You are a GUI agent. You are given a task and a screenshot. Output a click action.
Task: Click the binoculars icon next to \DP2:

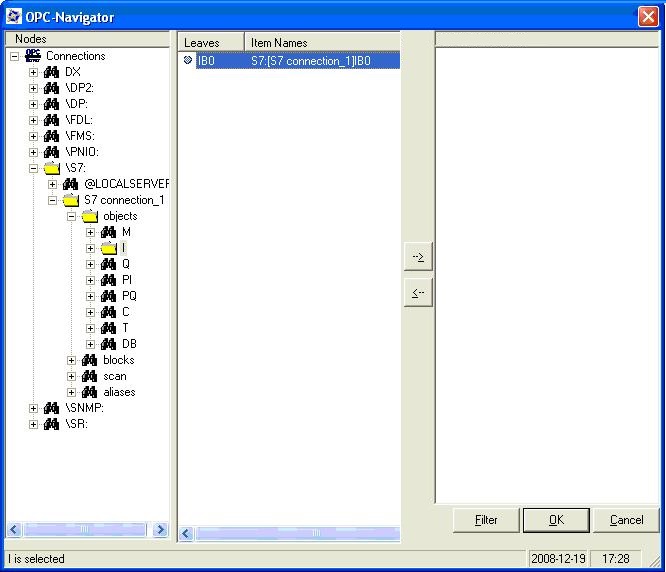click(x=51, y=88)
